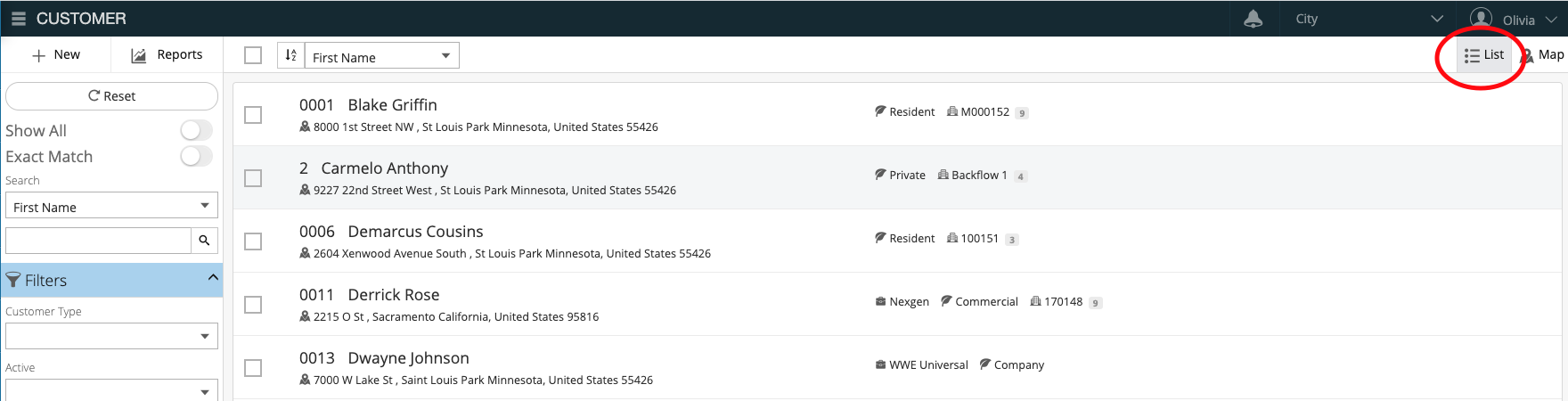Click the Nexgen company briefcase icon

880,302
